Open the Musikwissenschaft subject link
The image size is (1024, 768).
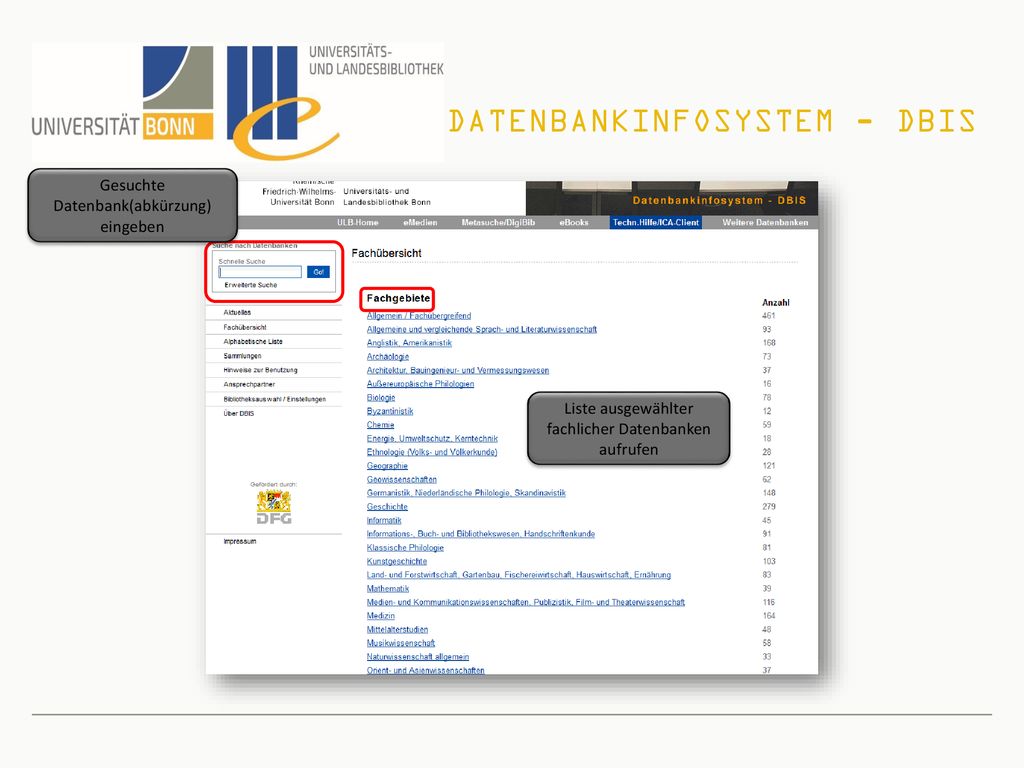point(400,643)
